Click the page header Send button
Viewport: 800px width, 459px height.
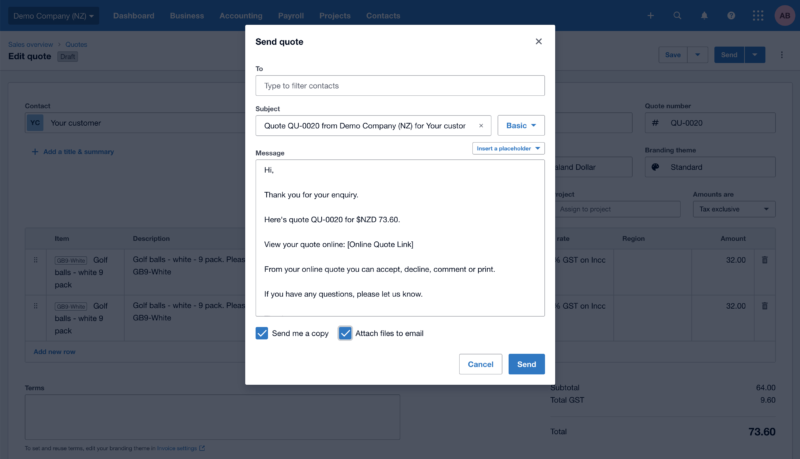[x=729, y=55]
